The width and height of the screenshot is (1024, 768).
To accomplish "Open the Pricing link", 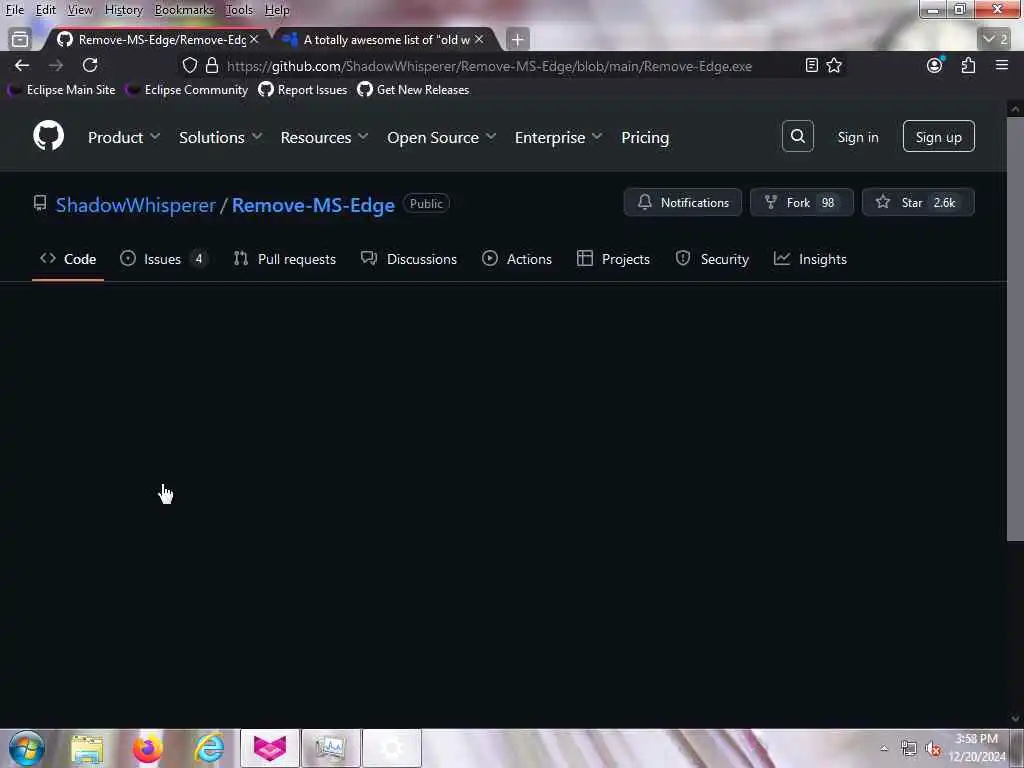I will click(x=645, y=137).
